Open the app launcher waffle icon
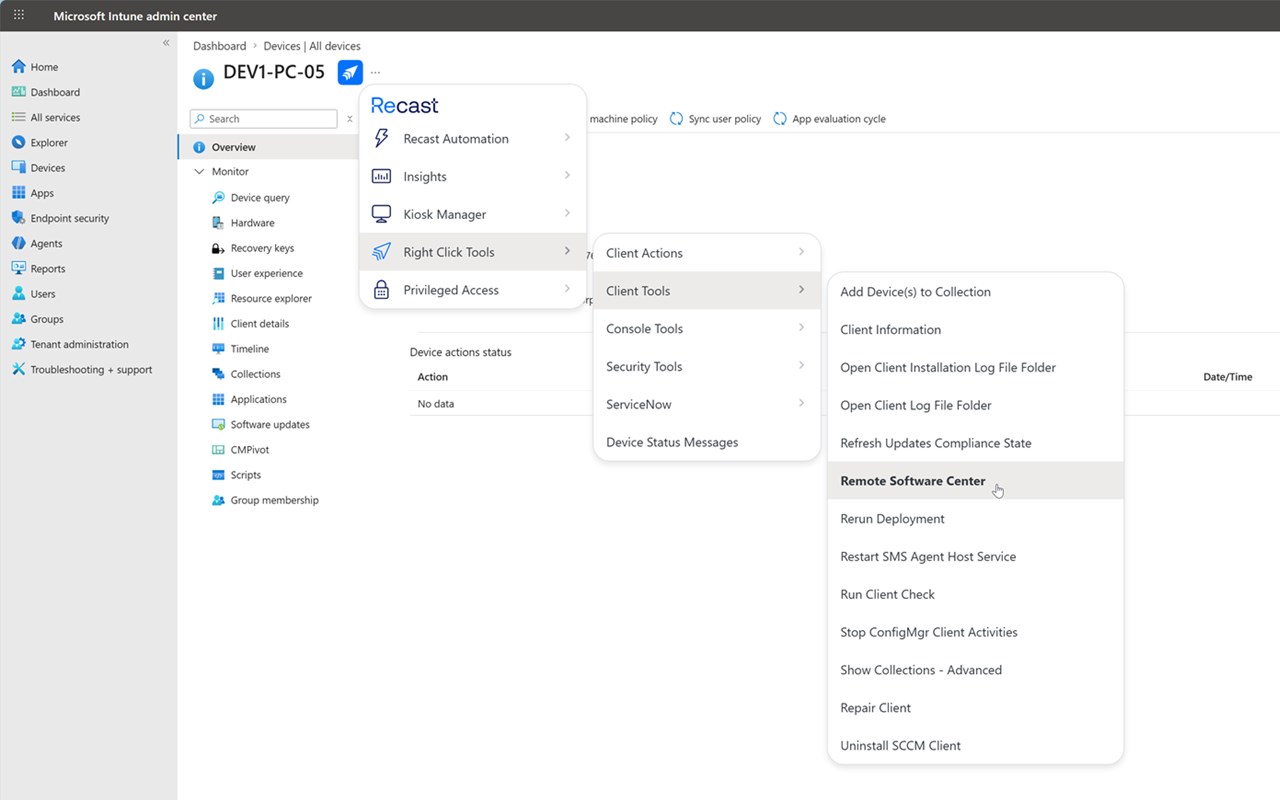The height and width of the screenshot is (800, 1280). (x=18, y=15)
